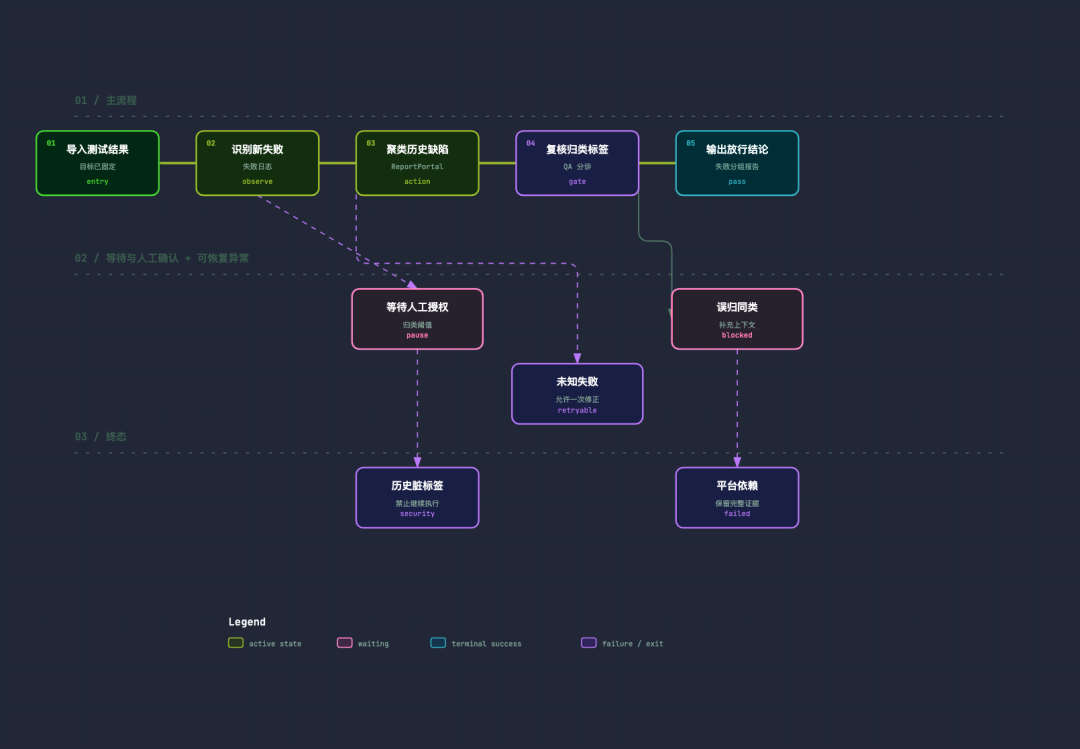Image resolution: width=1080 pixels, height=749 pixels.
Task: Click the '禁止继续执行' subtitle text
Action: (417, 504)
